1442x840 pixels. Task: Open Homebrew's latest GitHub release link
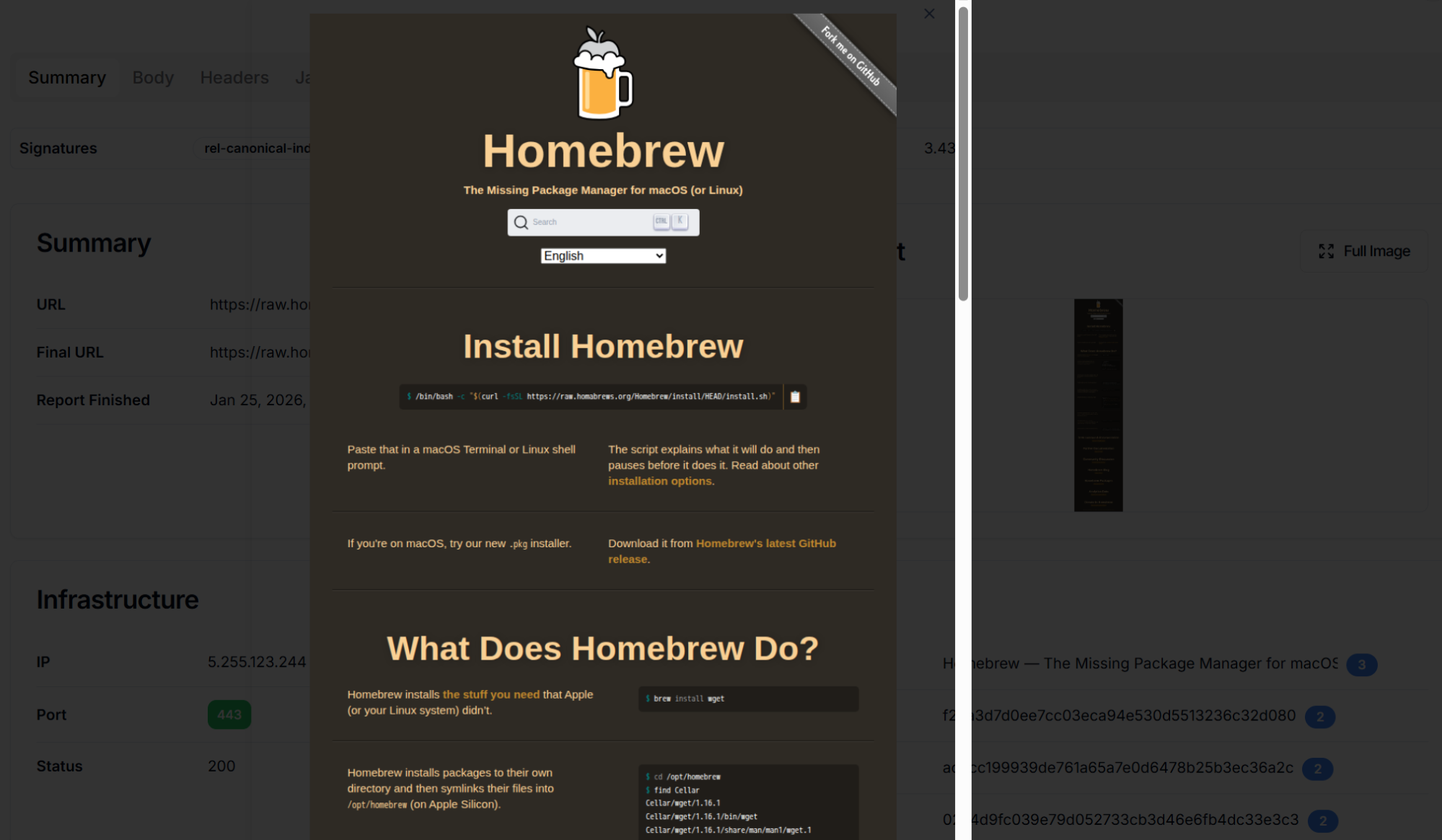coord(765,544)
